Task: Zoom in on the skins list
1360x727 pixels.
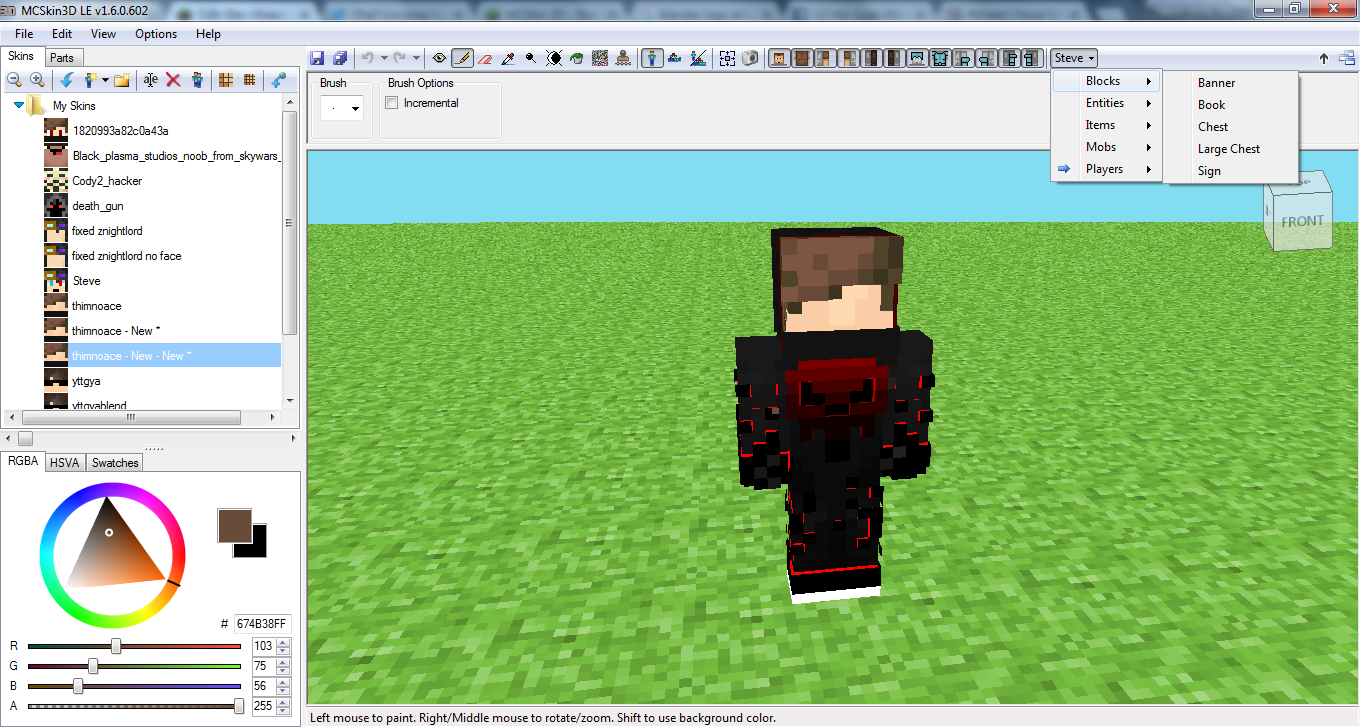Action: pos(36,80)
